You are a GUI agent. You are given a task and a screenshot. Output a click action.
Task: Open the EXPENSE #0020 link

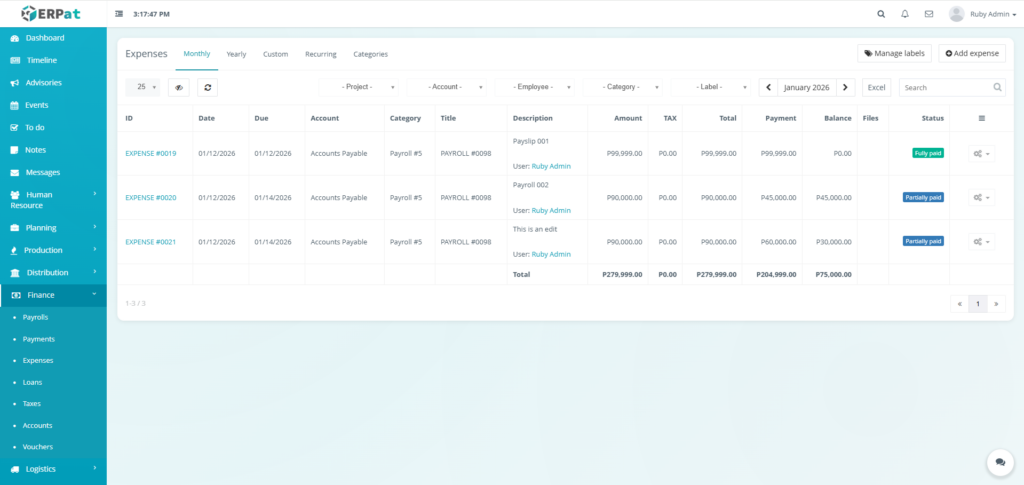(x=150, y=198)
